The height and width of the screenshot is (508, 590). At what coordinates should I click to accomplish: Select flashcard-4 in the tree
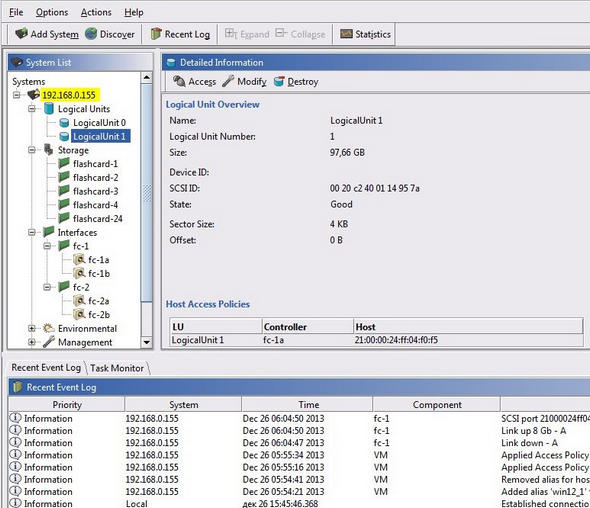pos(96,205)
